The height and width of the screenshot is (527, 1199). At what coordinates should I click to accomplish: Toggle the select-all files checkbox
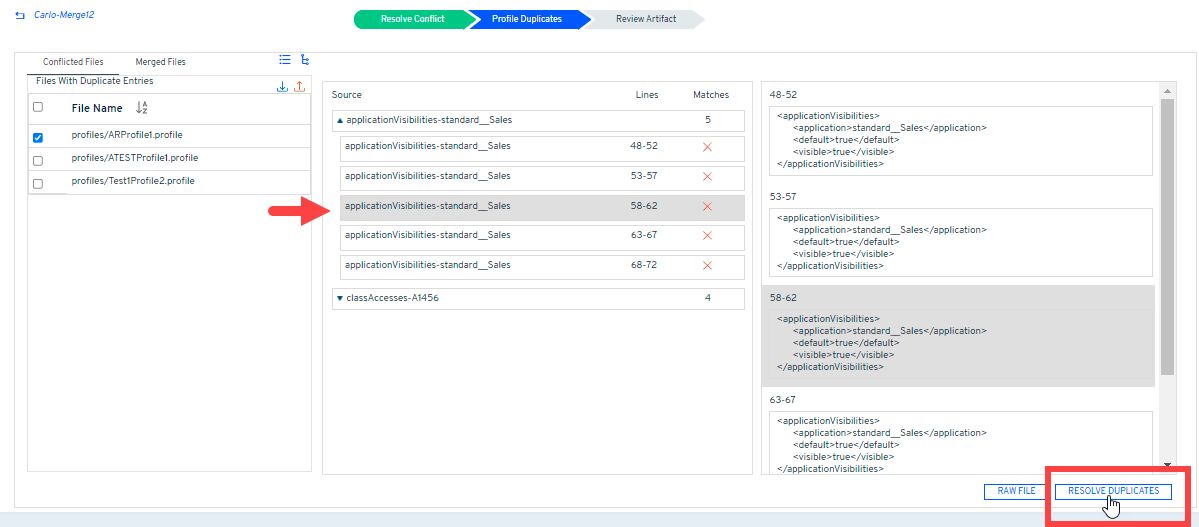(x=38, y=107)
